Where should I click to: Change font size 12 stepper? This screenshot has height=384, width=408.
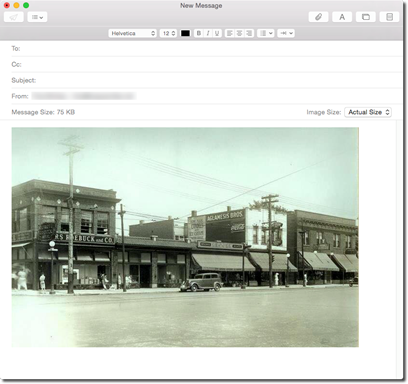point(168,33)
